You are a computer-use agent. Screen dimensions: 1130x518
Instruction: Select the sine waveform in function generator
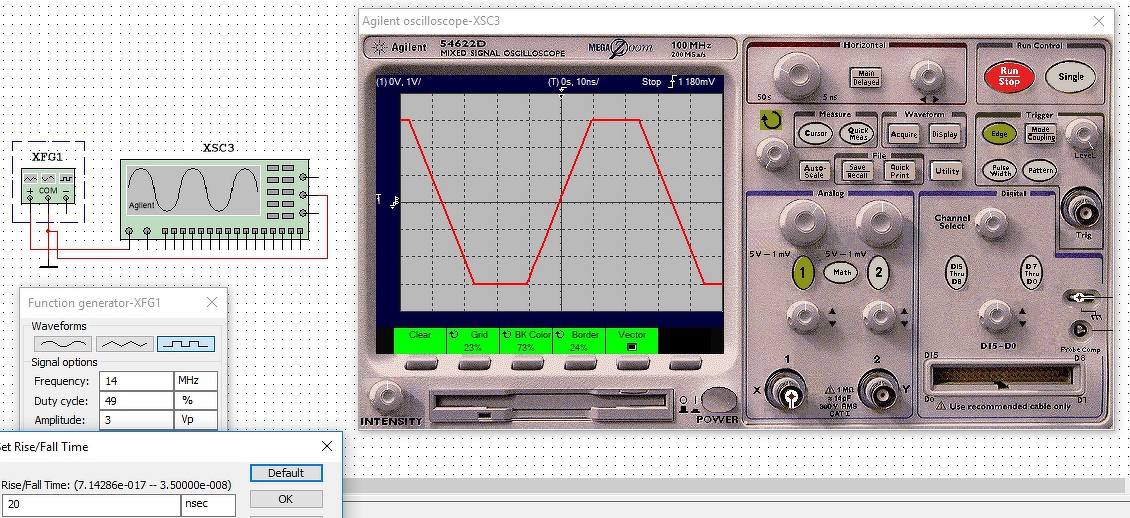(x=63, y=344)
